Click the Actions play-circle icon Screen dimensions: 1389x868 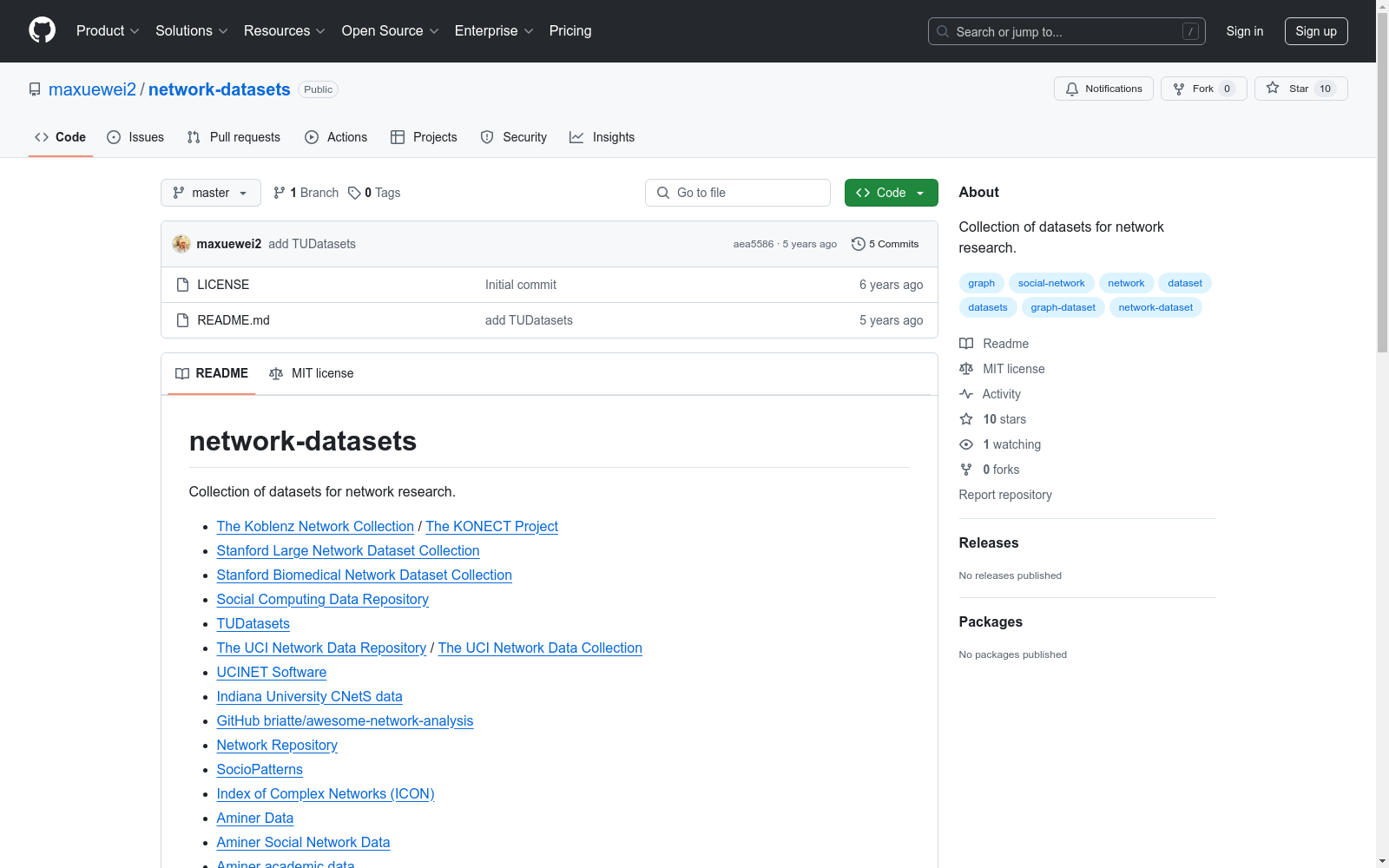pos(311,137)
